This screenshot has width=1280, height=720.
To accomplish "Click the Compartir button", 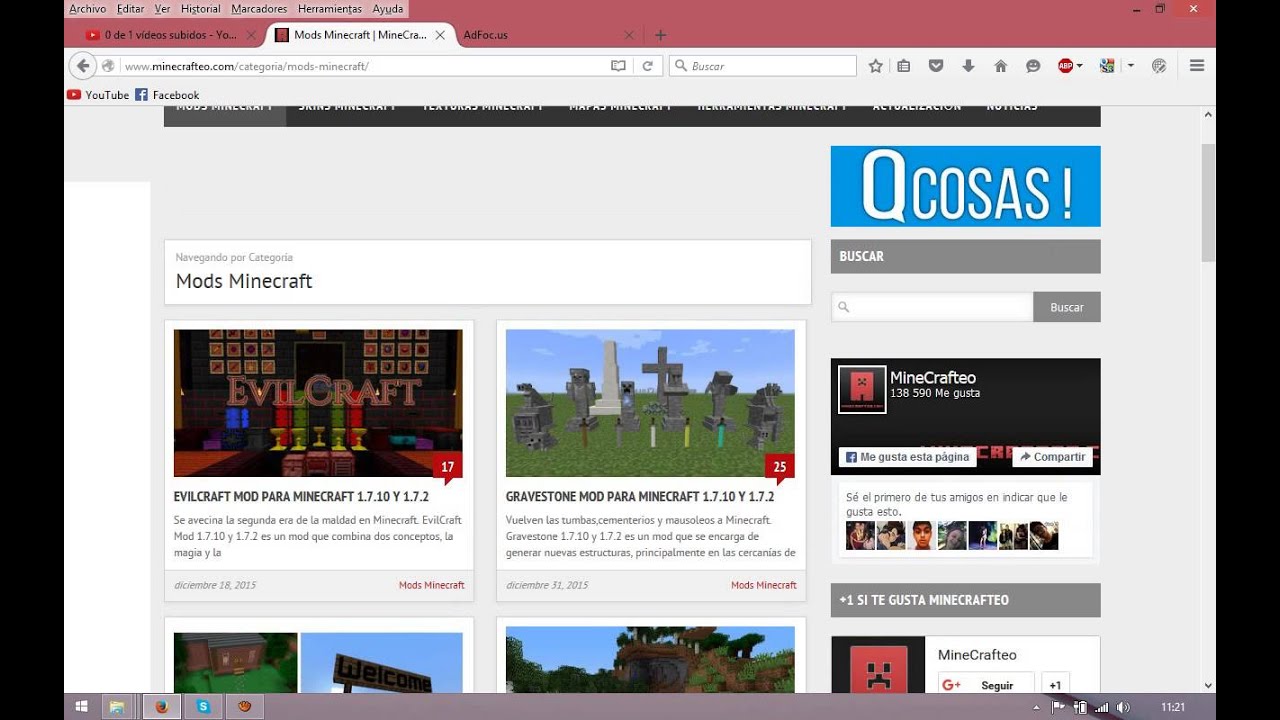I will pos(1052,457).
